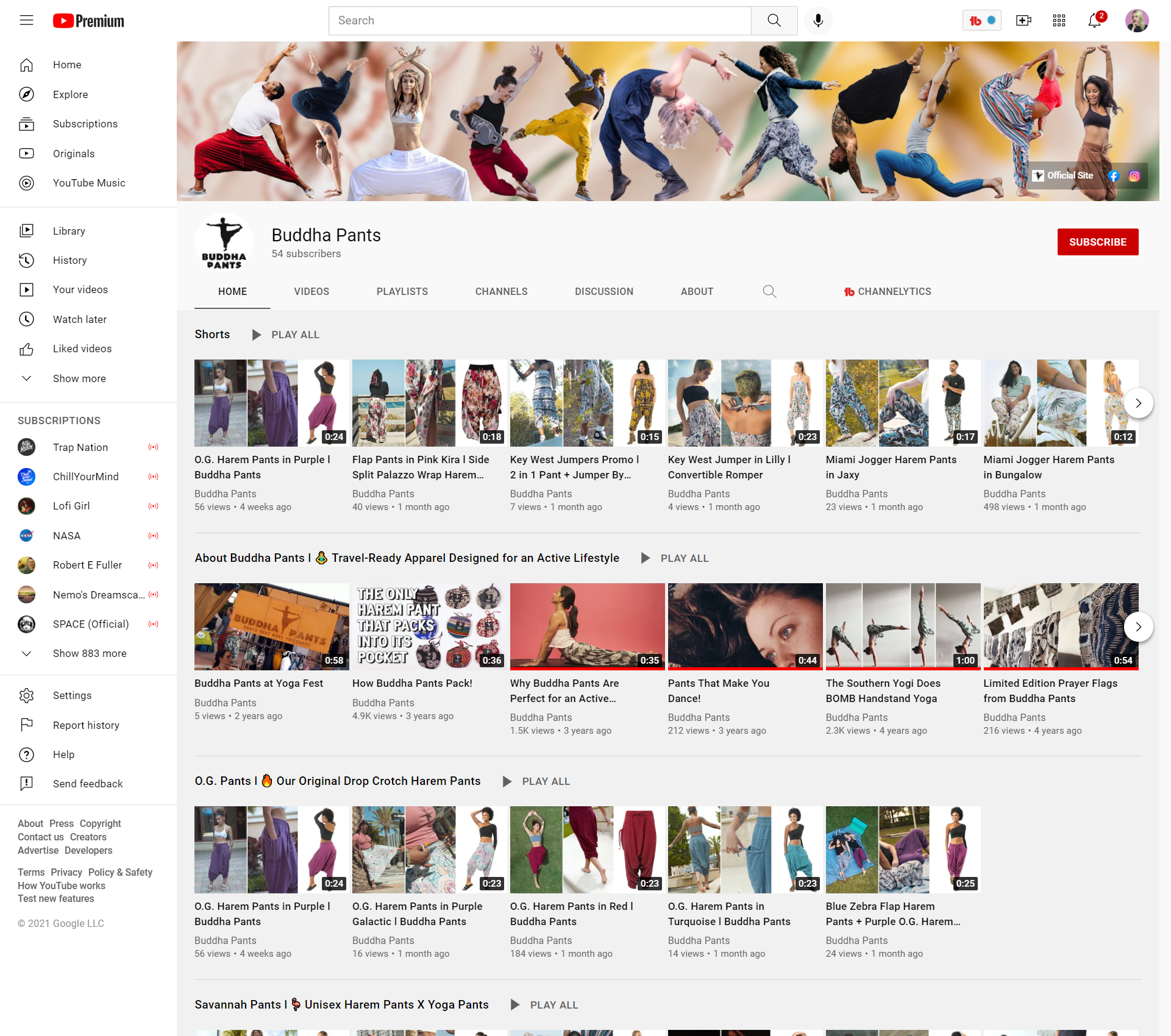This screenshot has height=1036, width=1171.
Task: Open the notifications bell
Action: [1095, 21]
